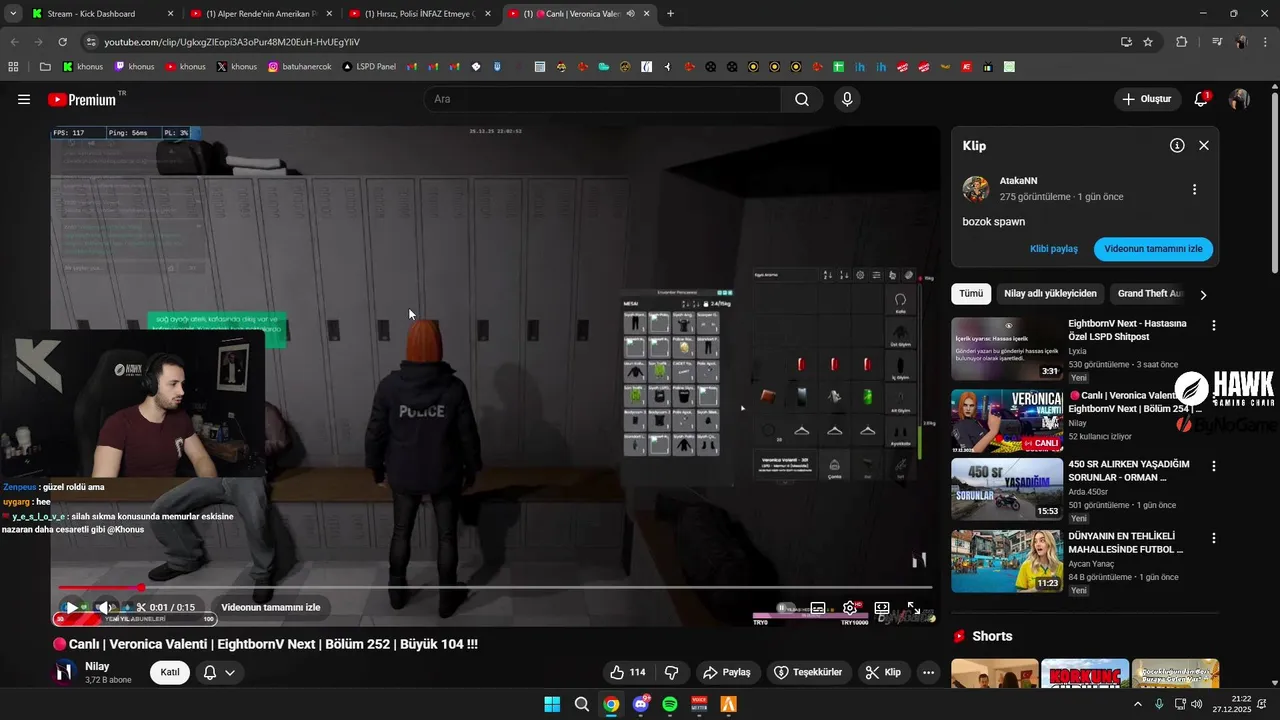Open the Hastasına Özel LSPD Shitpost thumbnail
Image resolution: width=1280 pixels, height=720 pixels.
[x=1007, y=349]
